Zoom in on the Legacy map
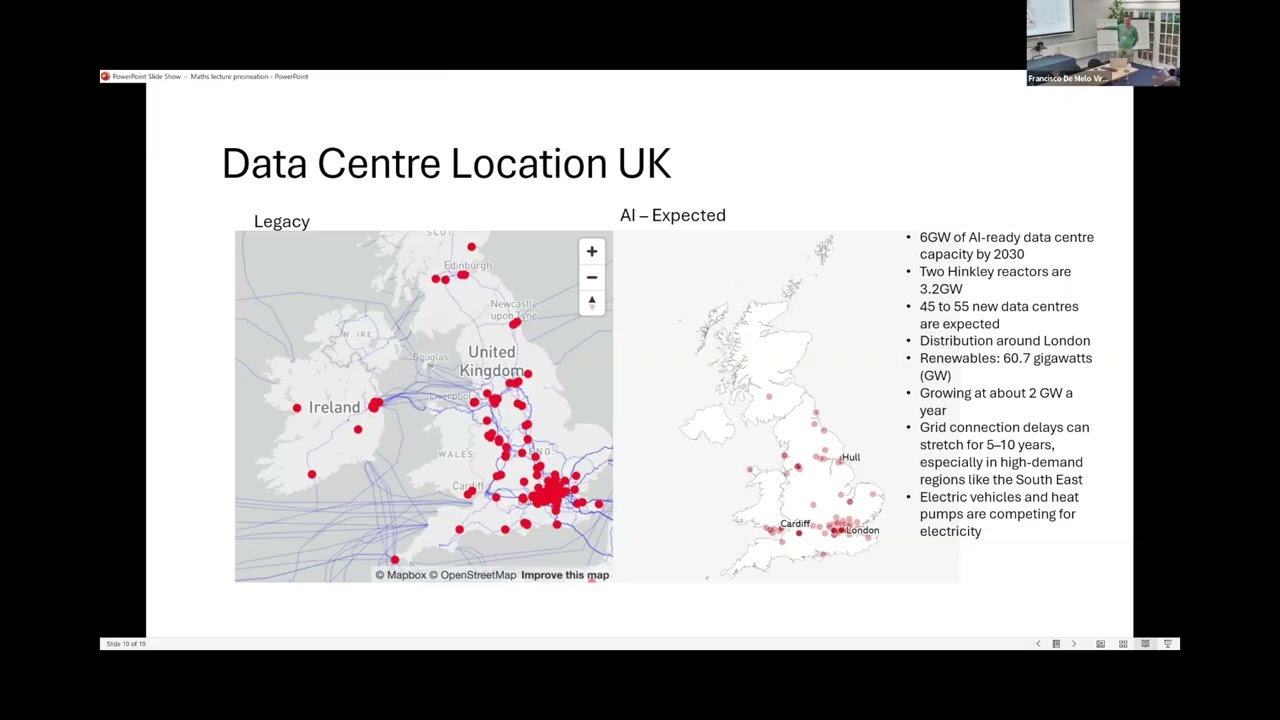Viewport: 1280px width, 720px height. (591, 251)
